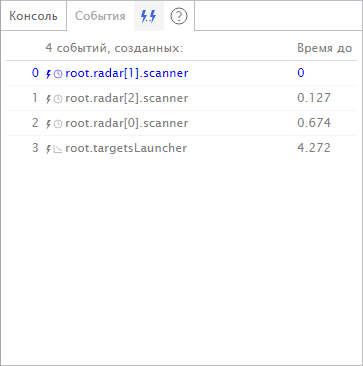Image resolution: width=363 pixels, height=366 pixels.
Task: Open the События tab
Action: point(100,16)
